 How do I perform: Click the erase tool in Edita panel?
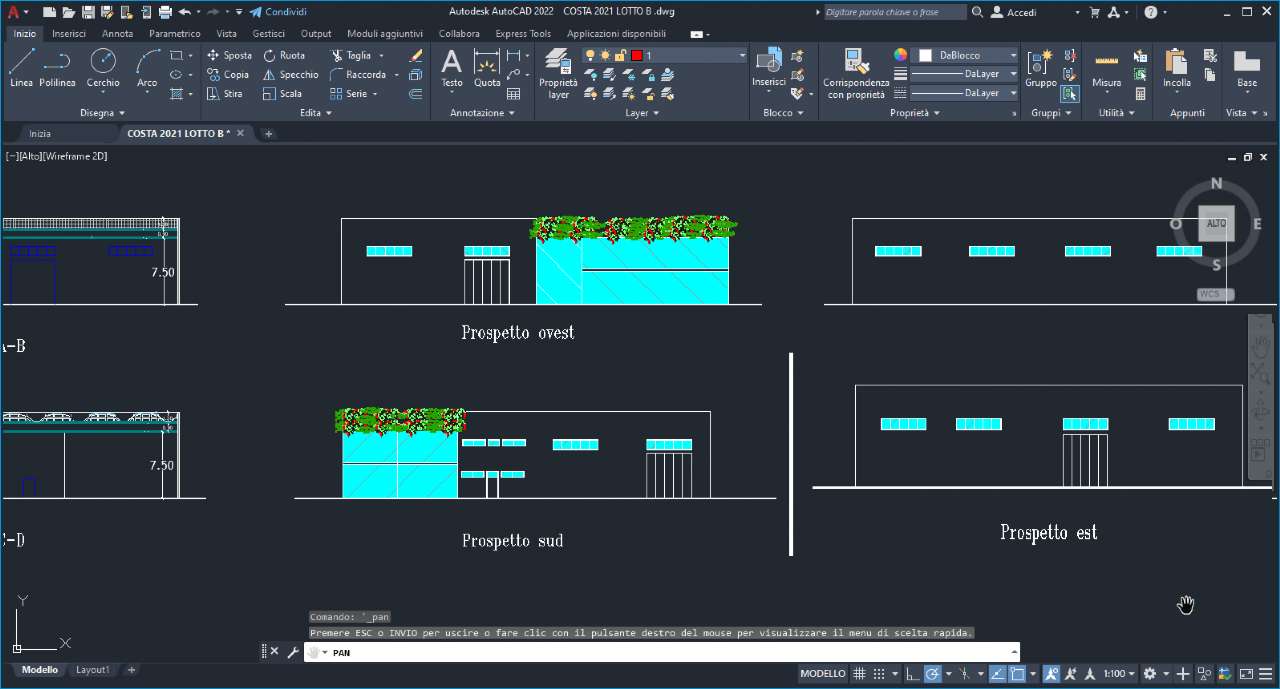point(416,56)
